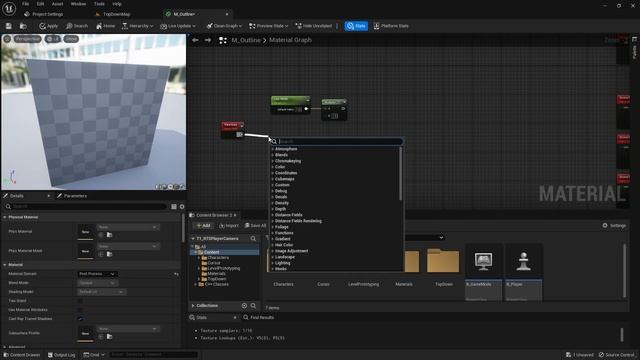Toggle the Cast Ray Traced Shadows checkbox
640x360 pixels.
(80, 319)
